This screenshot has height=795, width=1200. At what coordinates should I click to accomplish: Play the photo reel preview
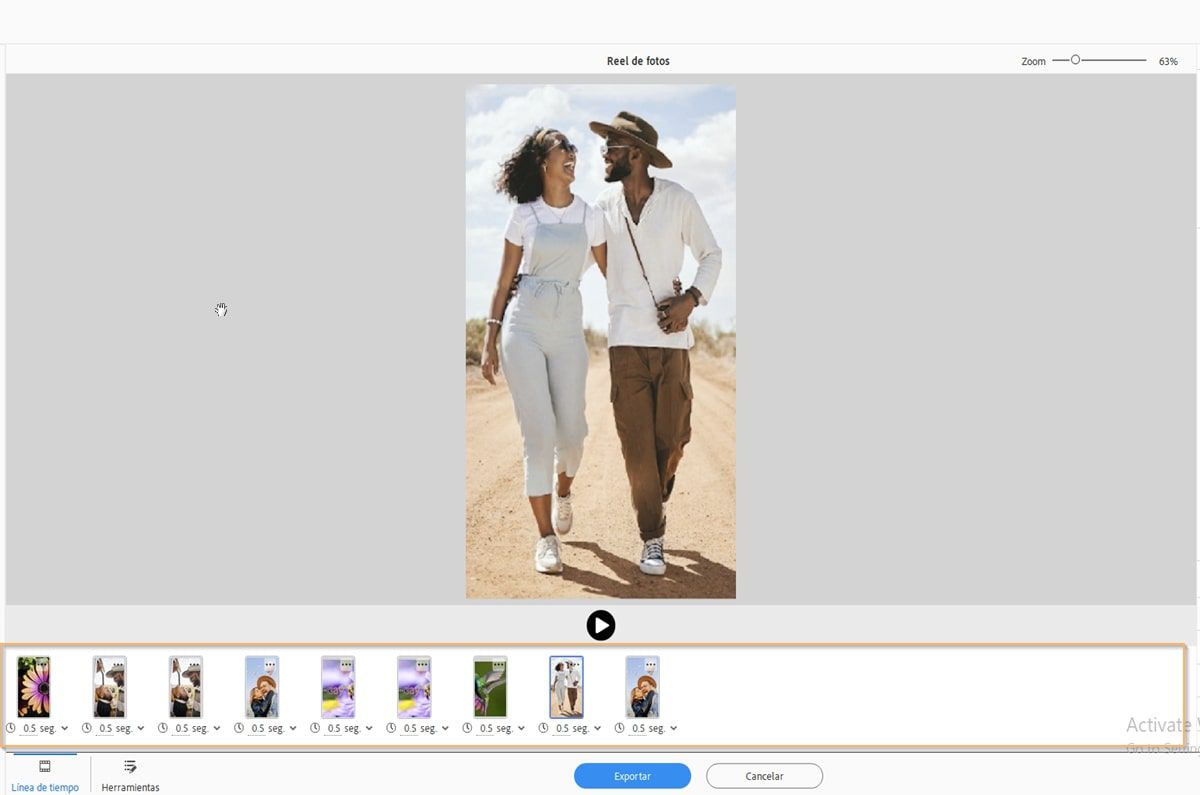pos(601,625)
